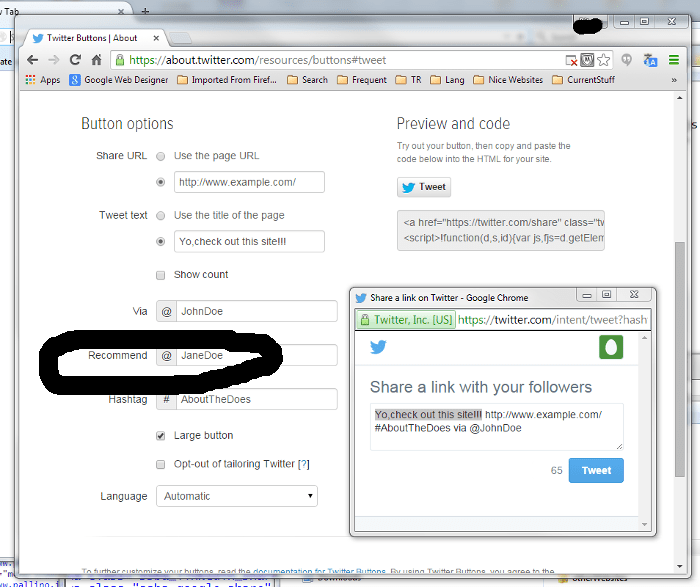Viewport: 700px width, 587px height.
Task: Click the browser forward arrow
Action: [x=54, y=60]
